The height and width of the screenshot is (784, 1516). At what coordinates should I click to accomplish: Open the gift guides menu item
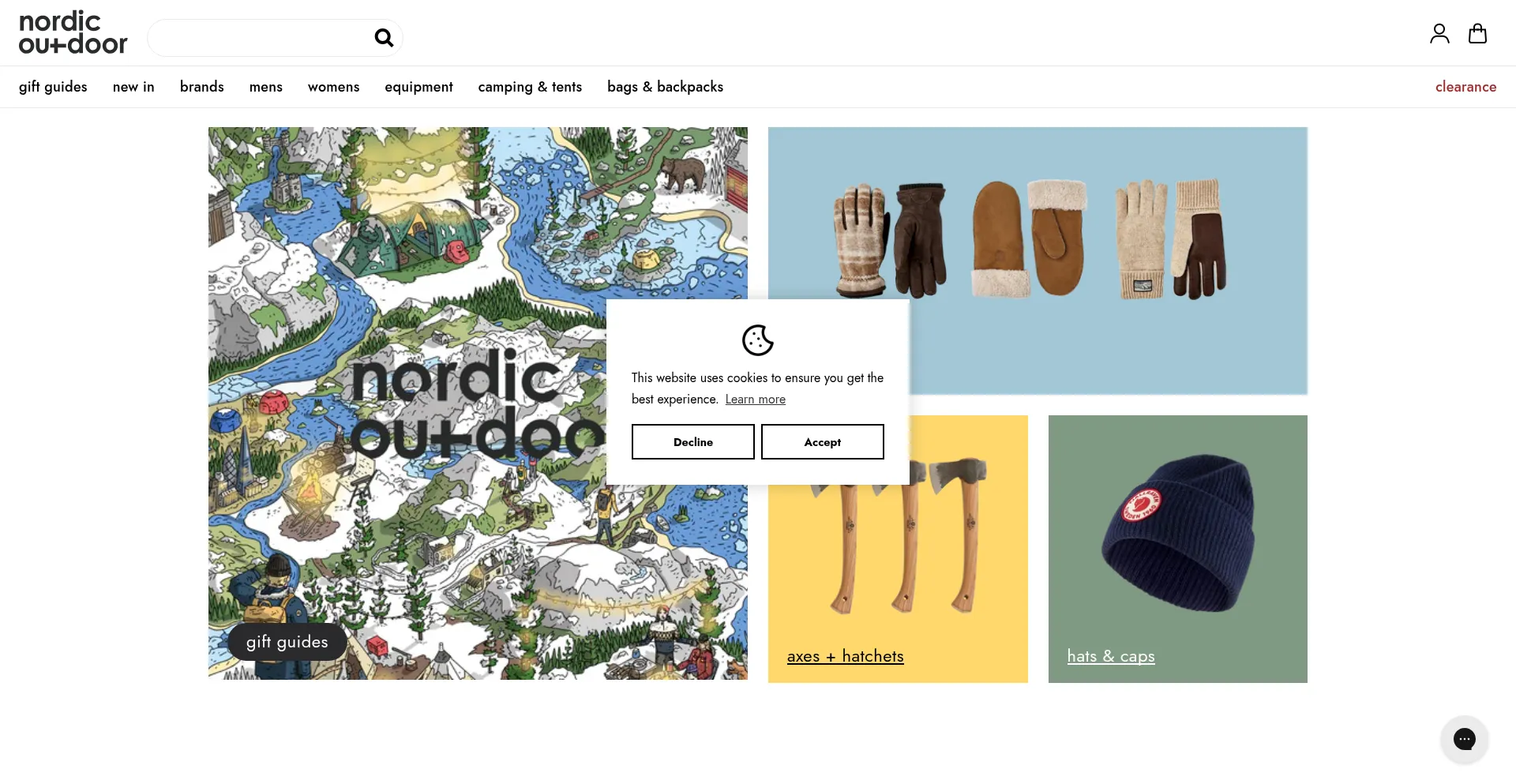click(x=53, y=87)
